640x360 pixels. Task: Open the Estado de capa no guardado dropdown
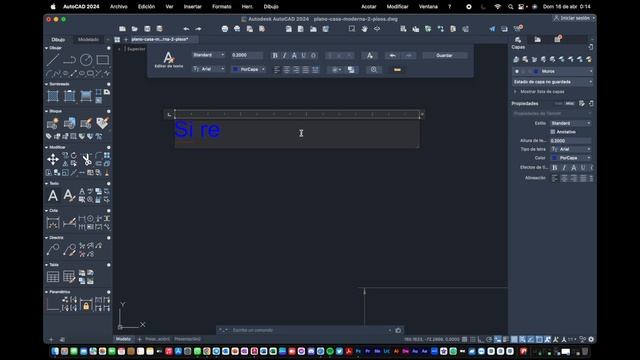(x=552, y=82)
